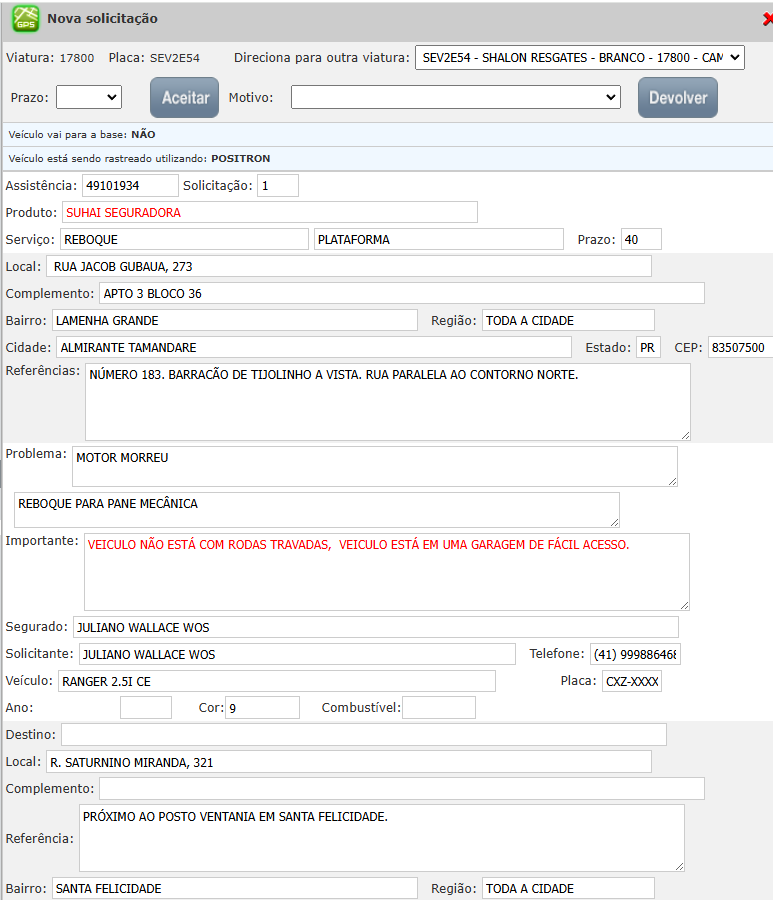
Task: Close the Nova solicitação window with red X
Action: [x=766, y=19]
